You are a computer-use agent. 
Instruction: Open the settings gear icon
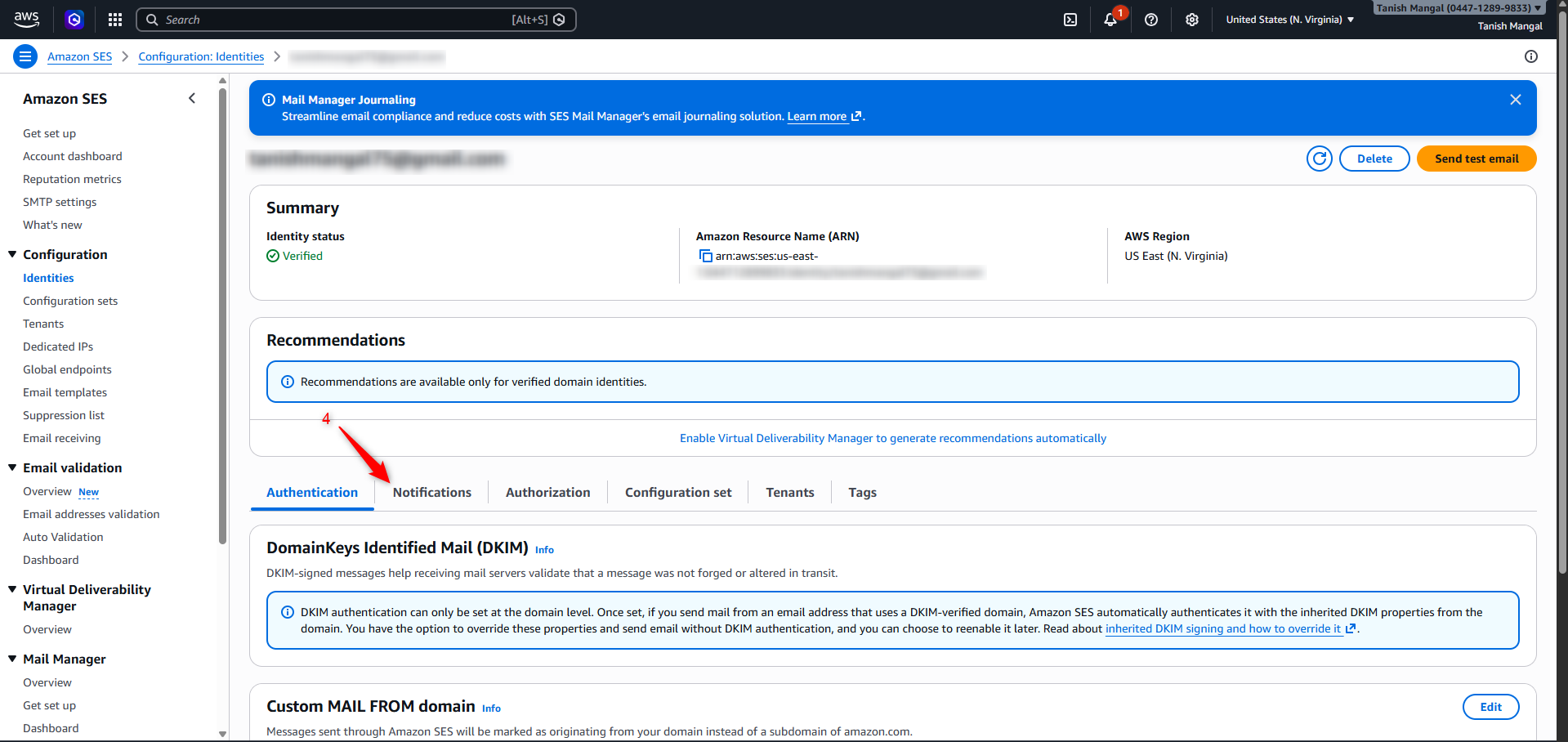coord(1192,20)
